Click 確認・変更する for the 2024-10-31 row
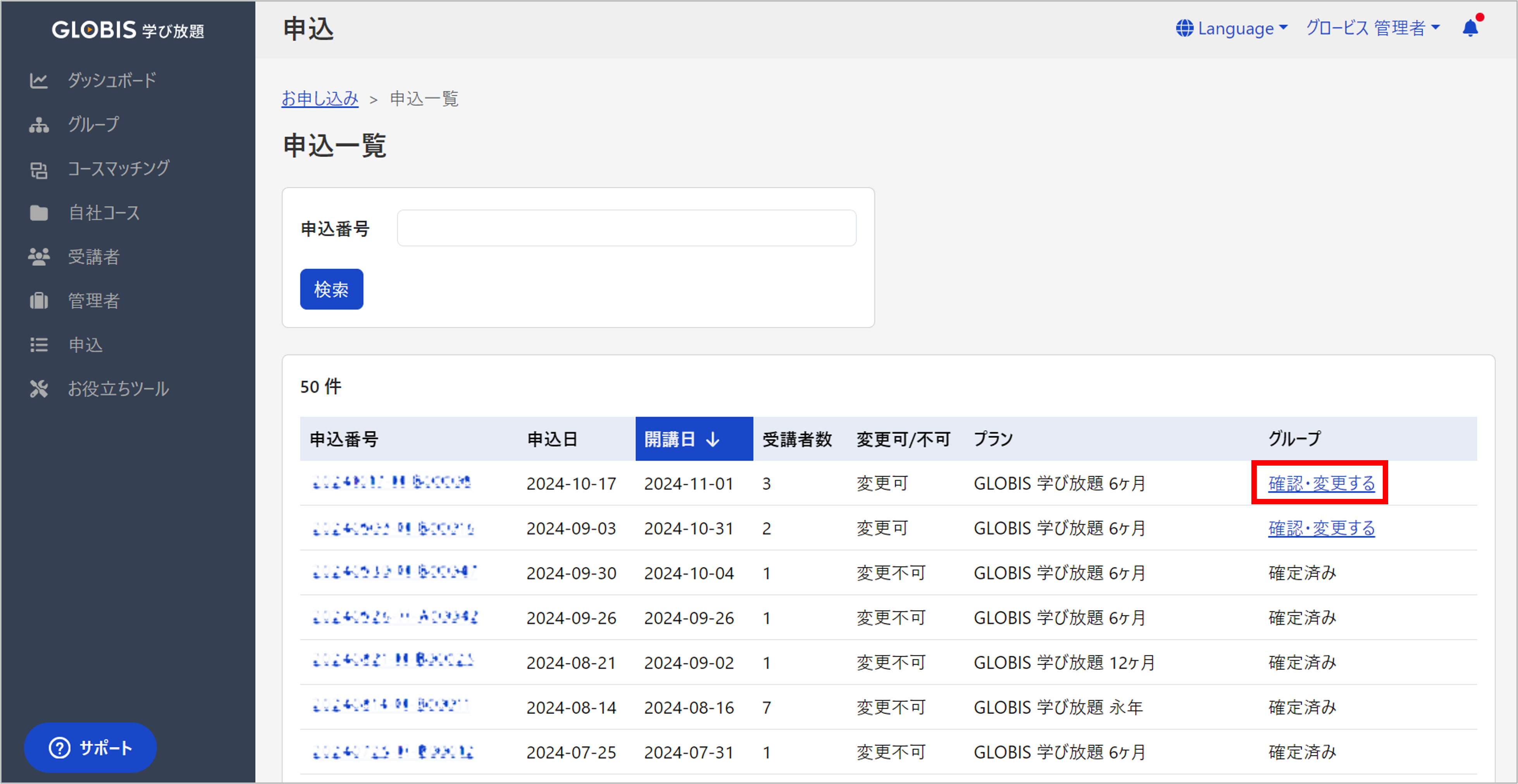The image size is (1518, 784). click(1321, 528)
